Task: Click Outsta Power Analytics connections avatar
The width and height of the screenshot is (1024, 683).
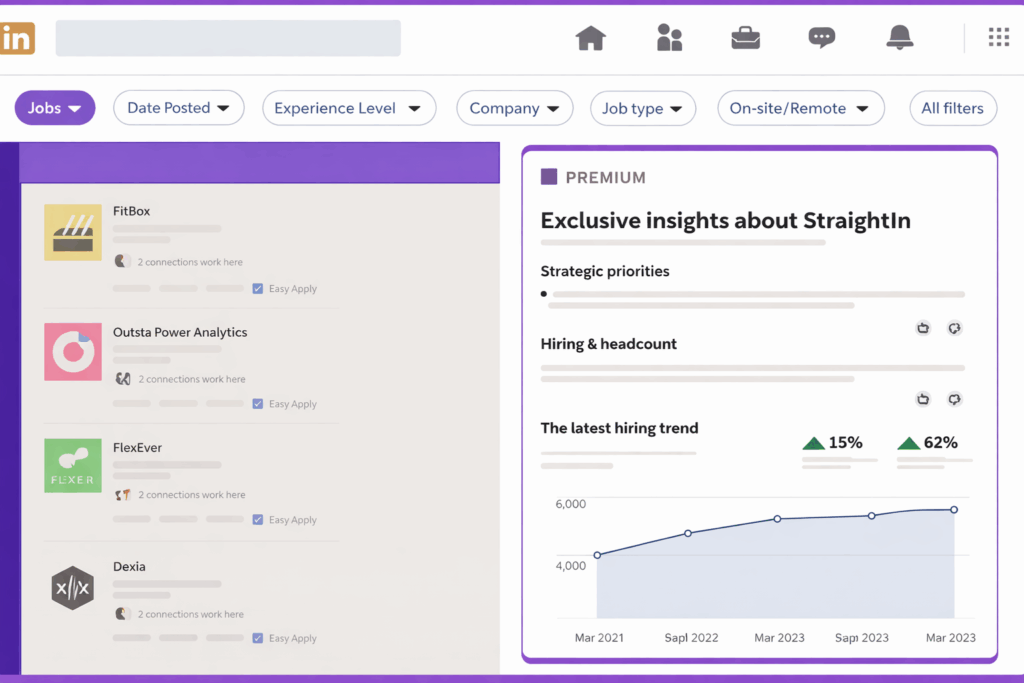Action: coord(123,379)
